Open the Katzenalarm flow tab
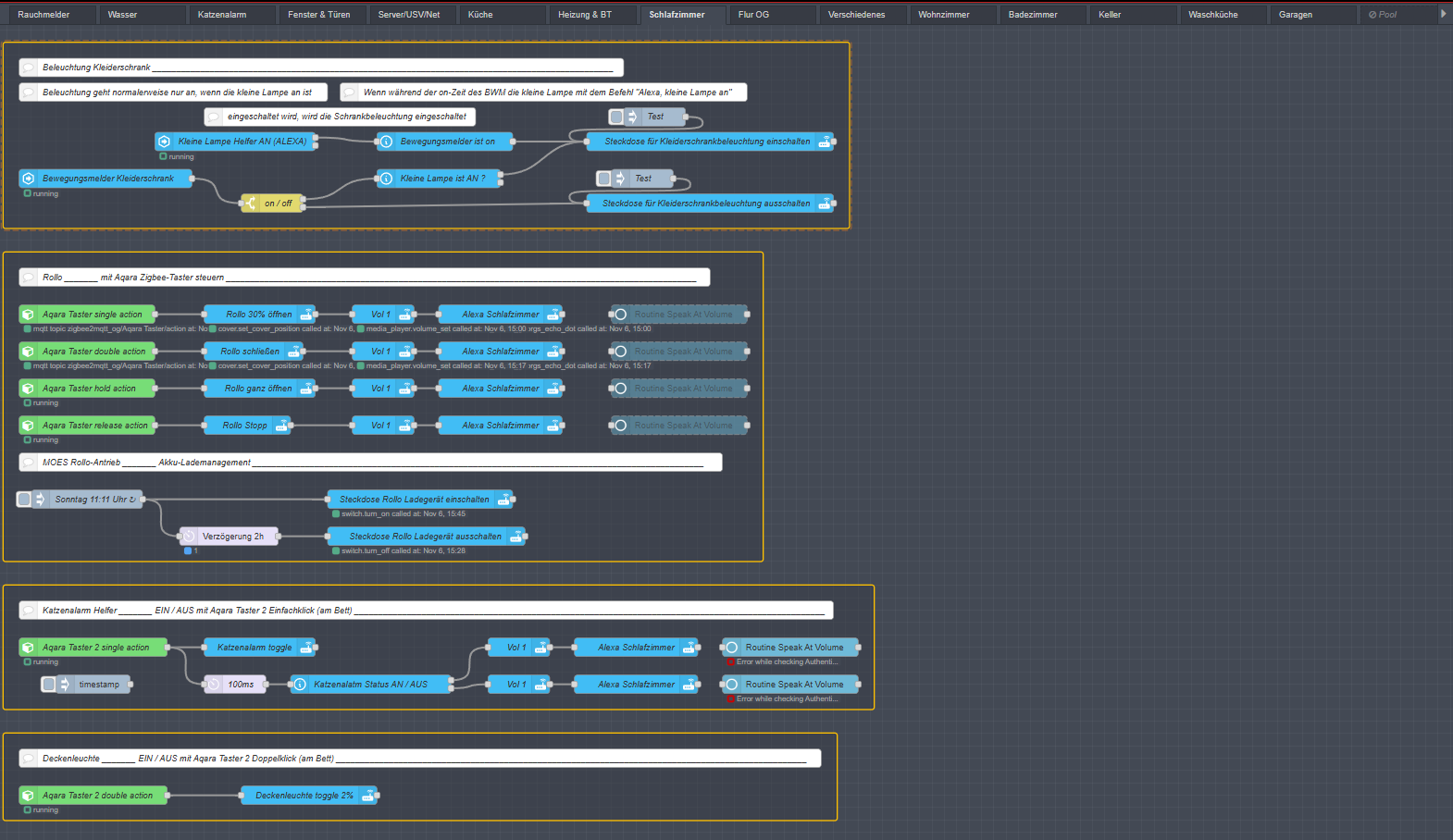 [222, 15]
